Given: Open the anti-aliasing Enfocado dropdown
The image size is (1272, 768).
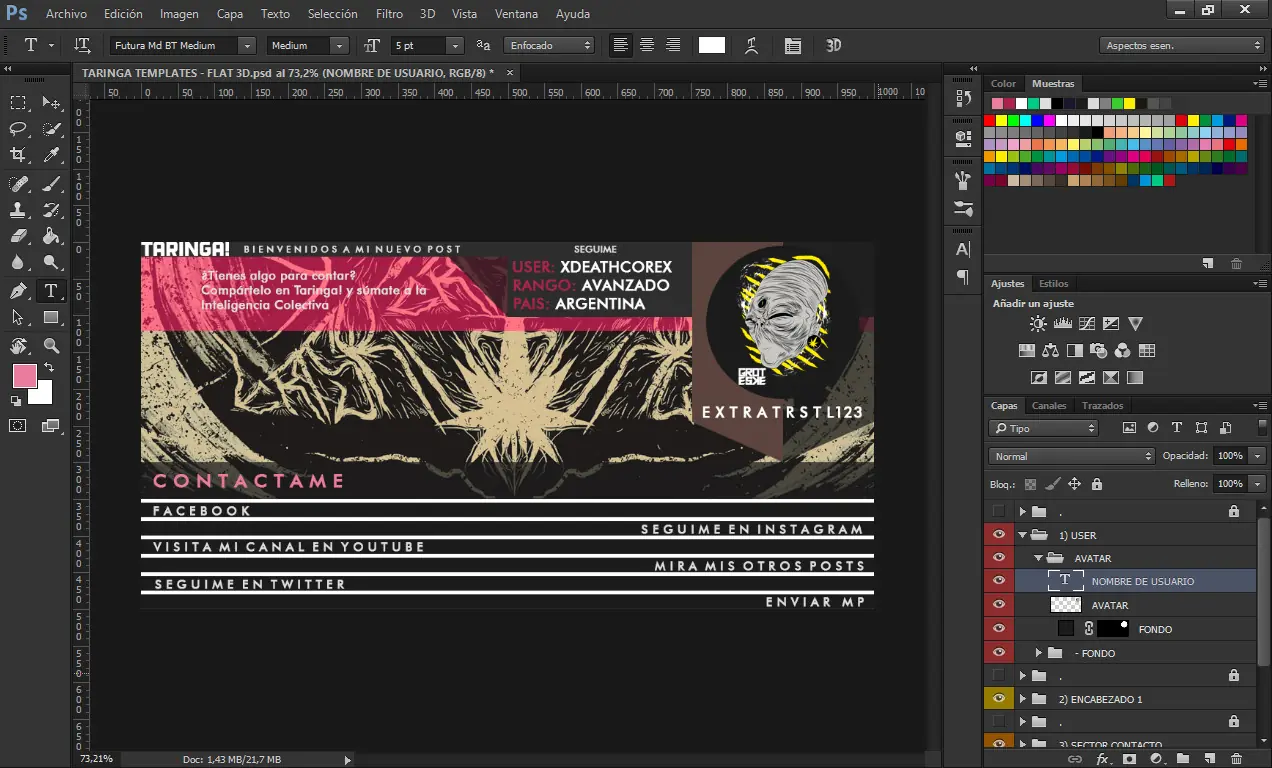Looking at the screenshot, I should click(548, 45).
